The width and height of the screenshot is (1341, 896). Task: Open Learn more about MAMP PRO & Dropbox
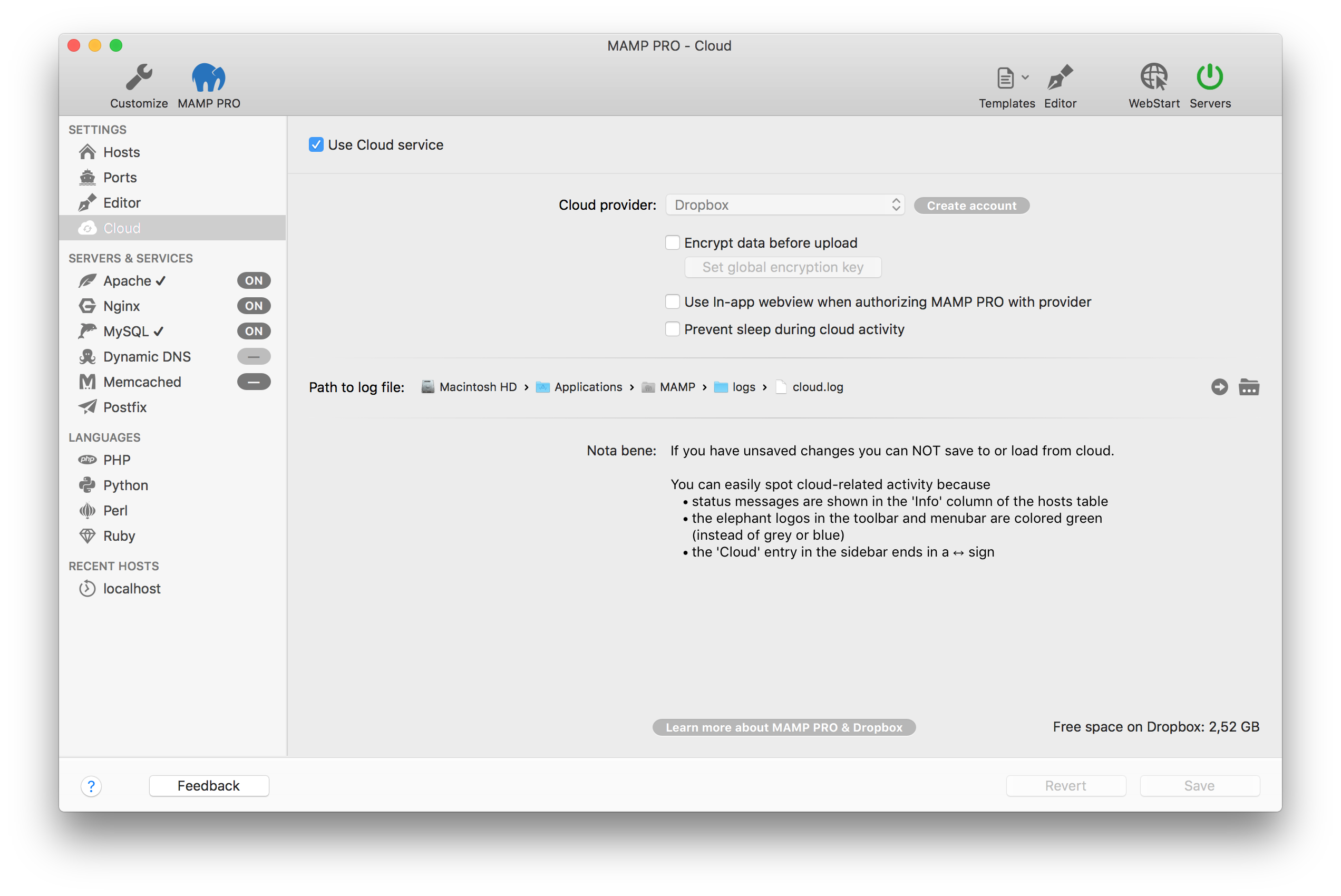(x=784, y=727)
